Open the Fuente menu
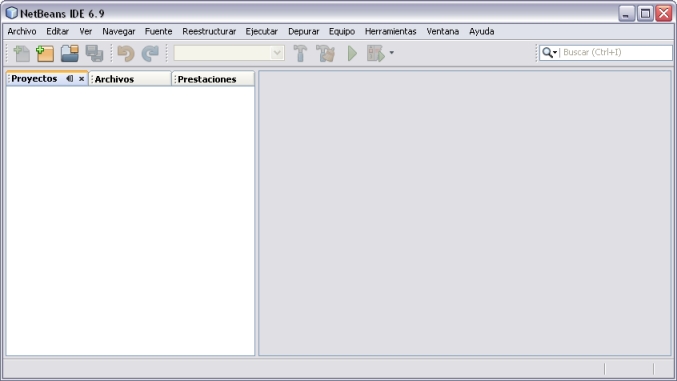 coord(158,32)
